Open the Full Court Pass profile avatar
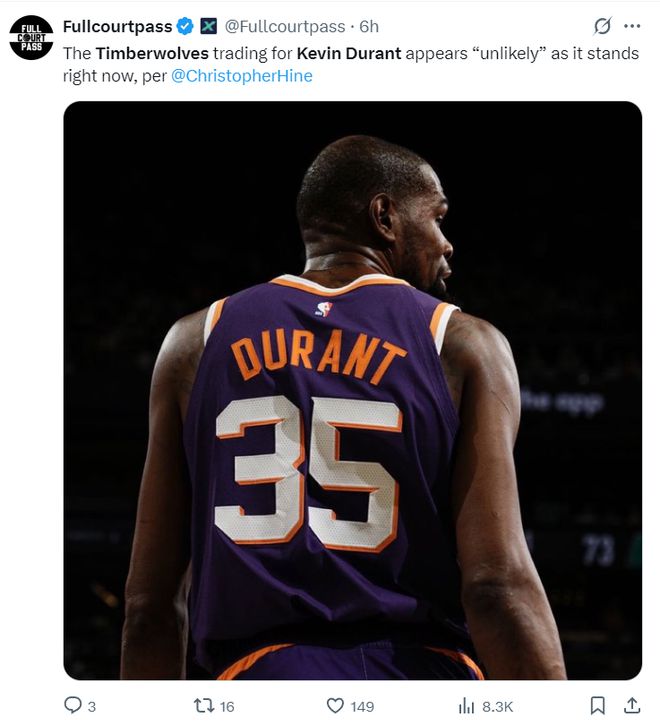 [31, 37]
